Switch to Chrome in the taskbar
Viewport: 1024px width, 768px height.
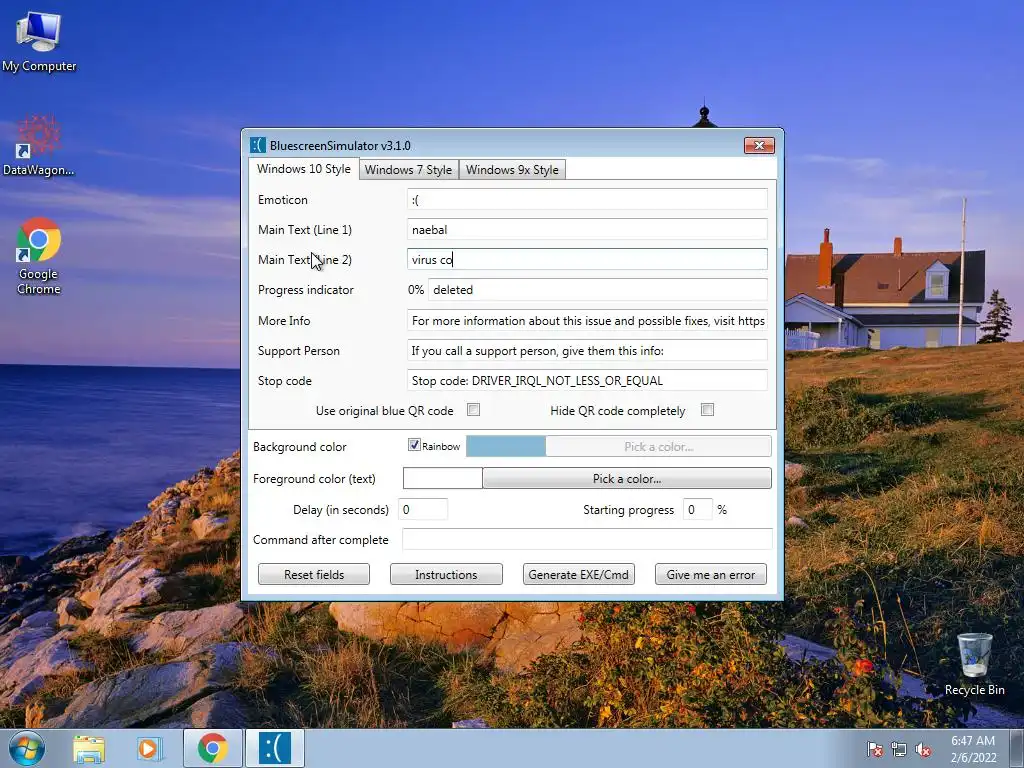pyautogui.click(x=212, y=748)
